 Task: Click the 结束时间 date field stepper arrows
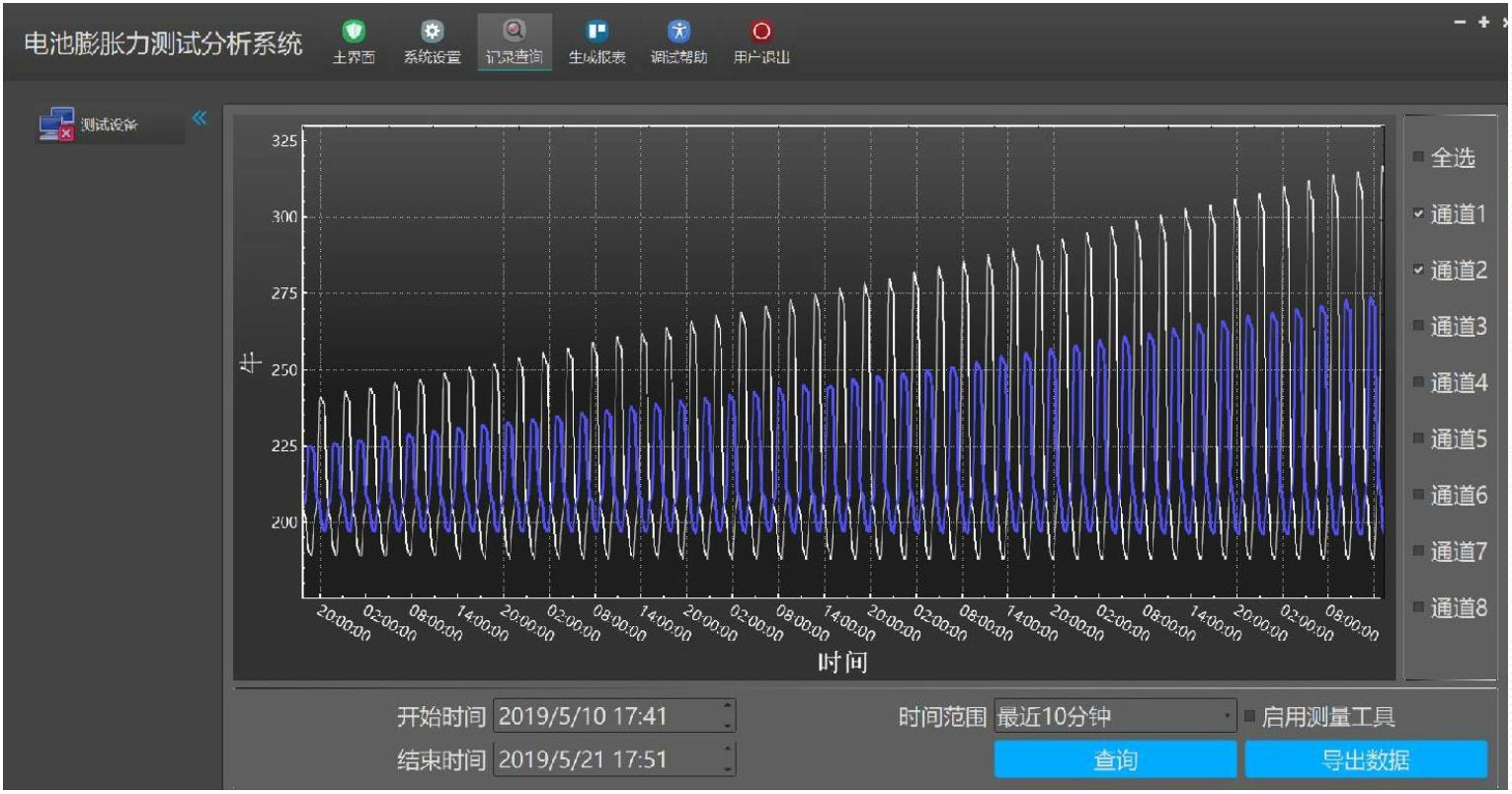[x=728, y=759]
